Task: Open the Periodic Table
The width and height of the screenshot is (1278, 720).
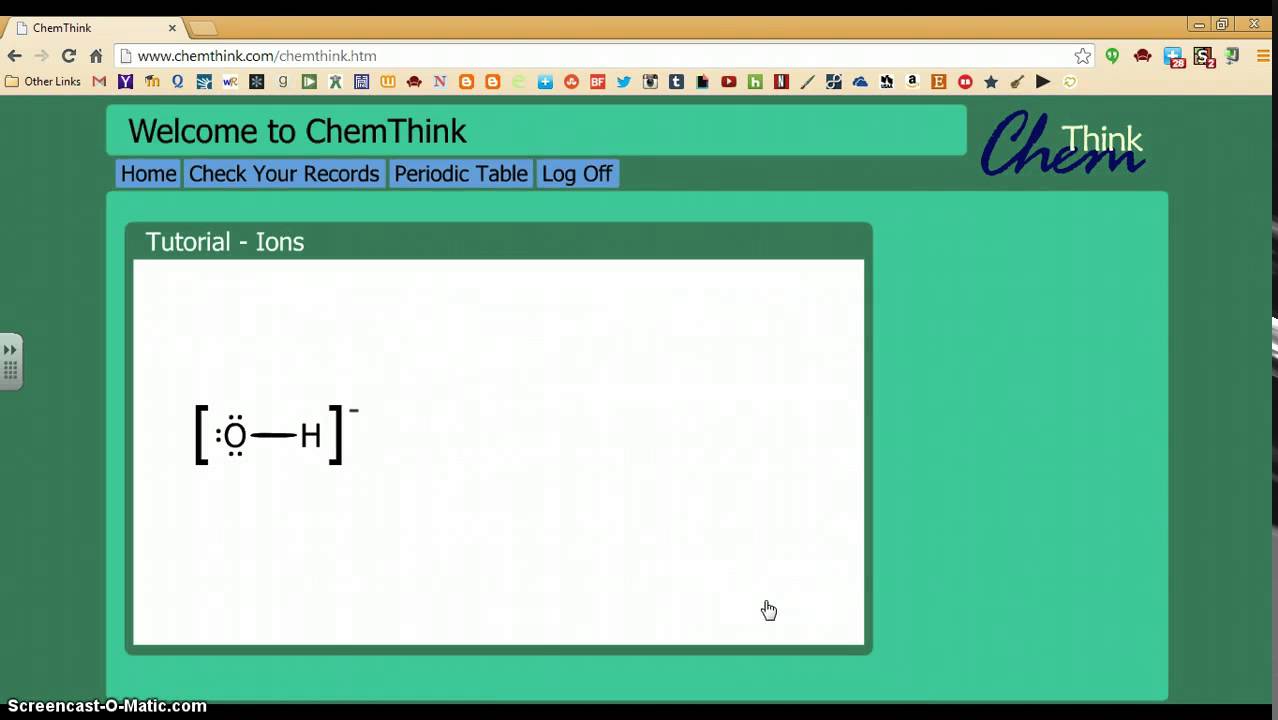Action: [460, 174]
